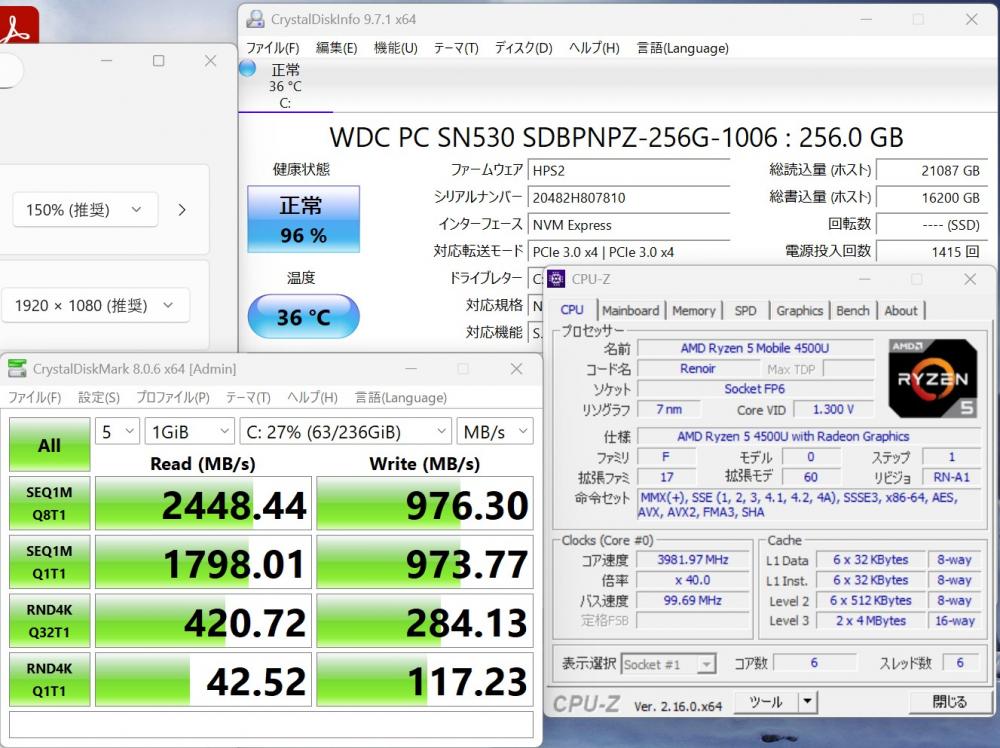1000x748 pixels.
Task: Click the CPU name AMD Ryzen 5 Mobile 4500U
Action: [755, 348]
